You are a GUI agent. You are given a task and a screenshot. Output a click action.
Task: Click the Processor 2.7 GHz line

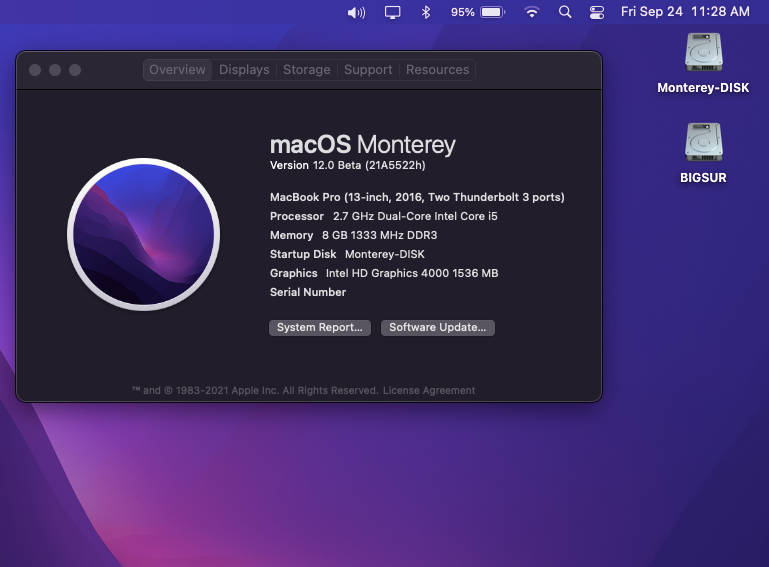(384, 216)
